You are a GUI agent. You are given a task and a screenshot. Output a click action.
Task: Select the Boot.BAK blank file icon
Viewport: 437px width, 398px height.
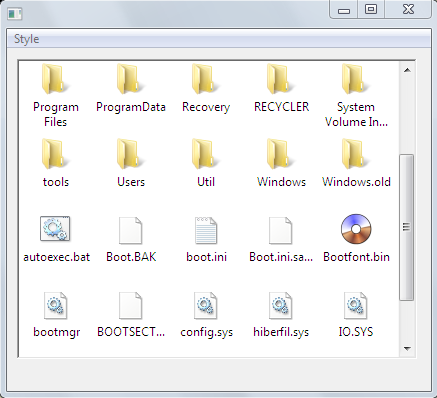pyautogui.click(x=130, y=230)
